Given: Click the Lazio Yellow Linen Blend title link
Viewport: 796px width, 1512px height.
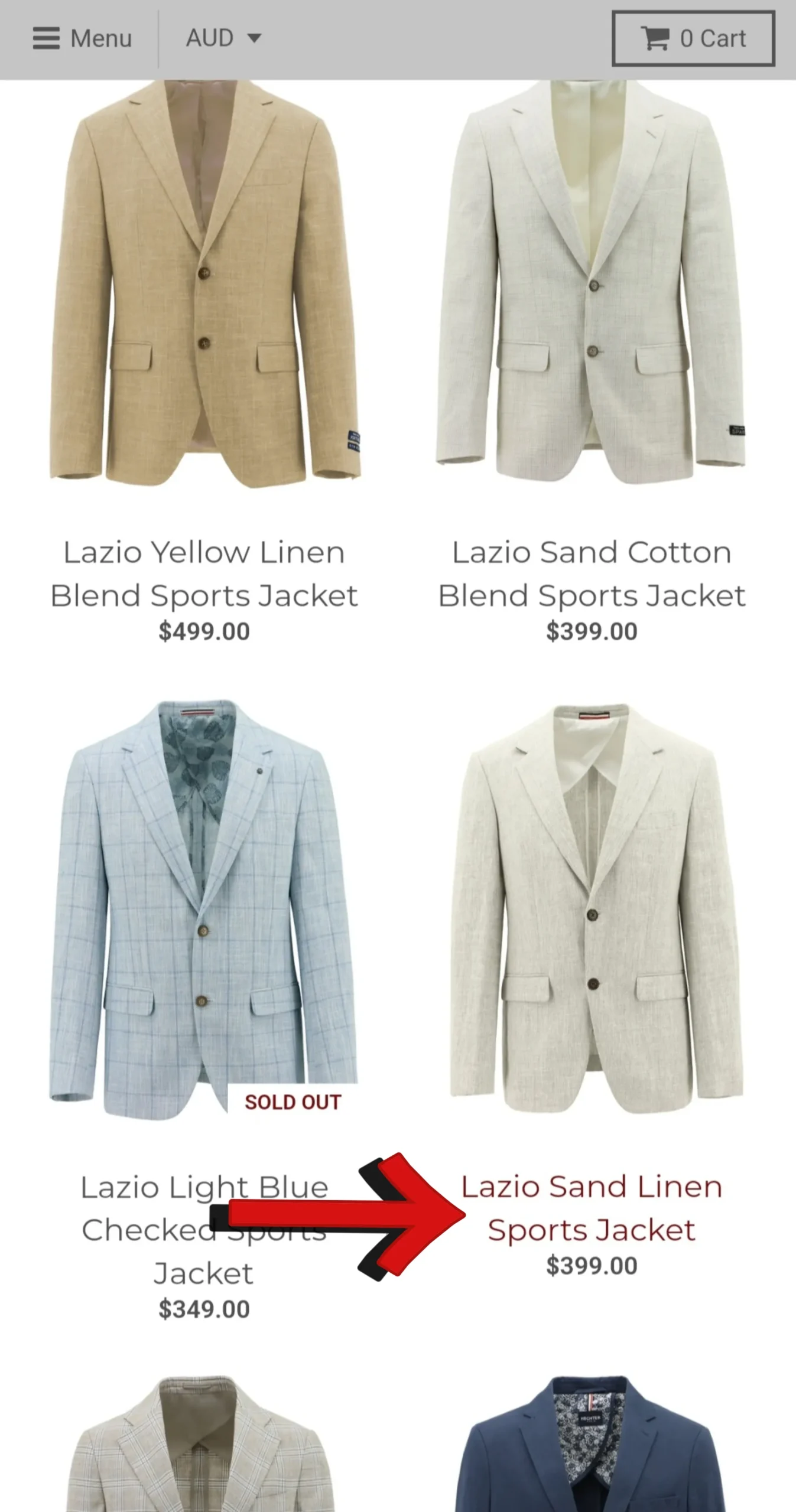Looking at the screenshot, I should pyautogui.click(x=204, y=573).
